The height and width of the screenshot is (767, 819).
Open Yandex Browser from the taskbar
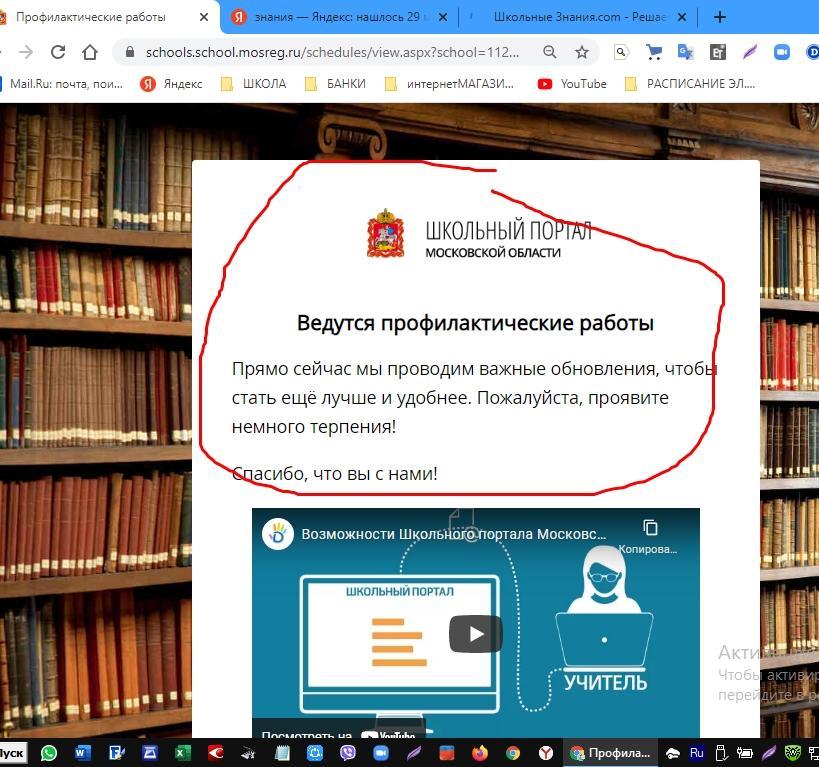(x=546, y=753)
